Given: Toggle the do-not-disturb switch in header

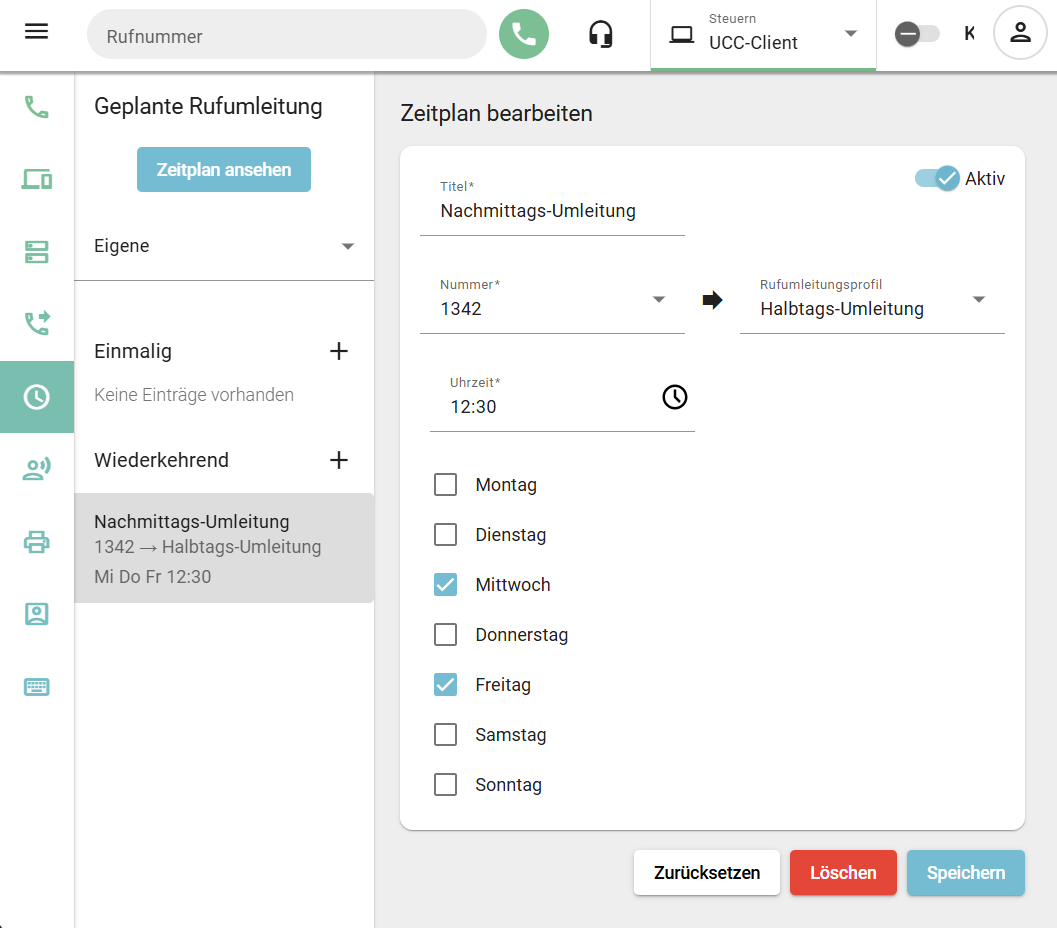Looking at the screenshot, I should click(916, 35).
